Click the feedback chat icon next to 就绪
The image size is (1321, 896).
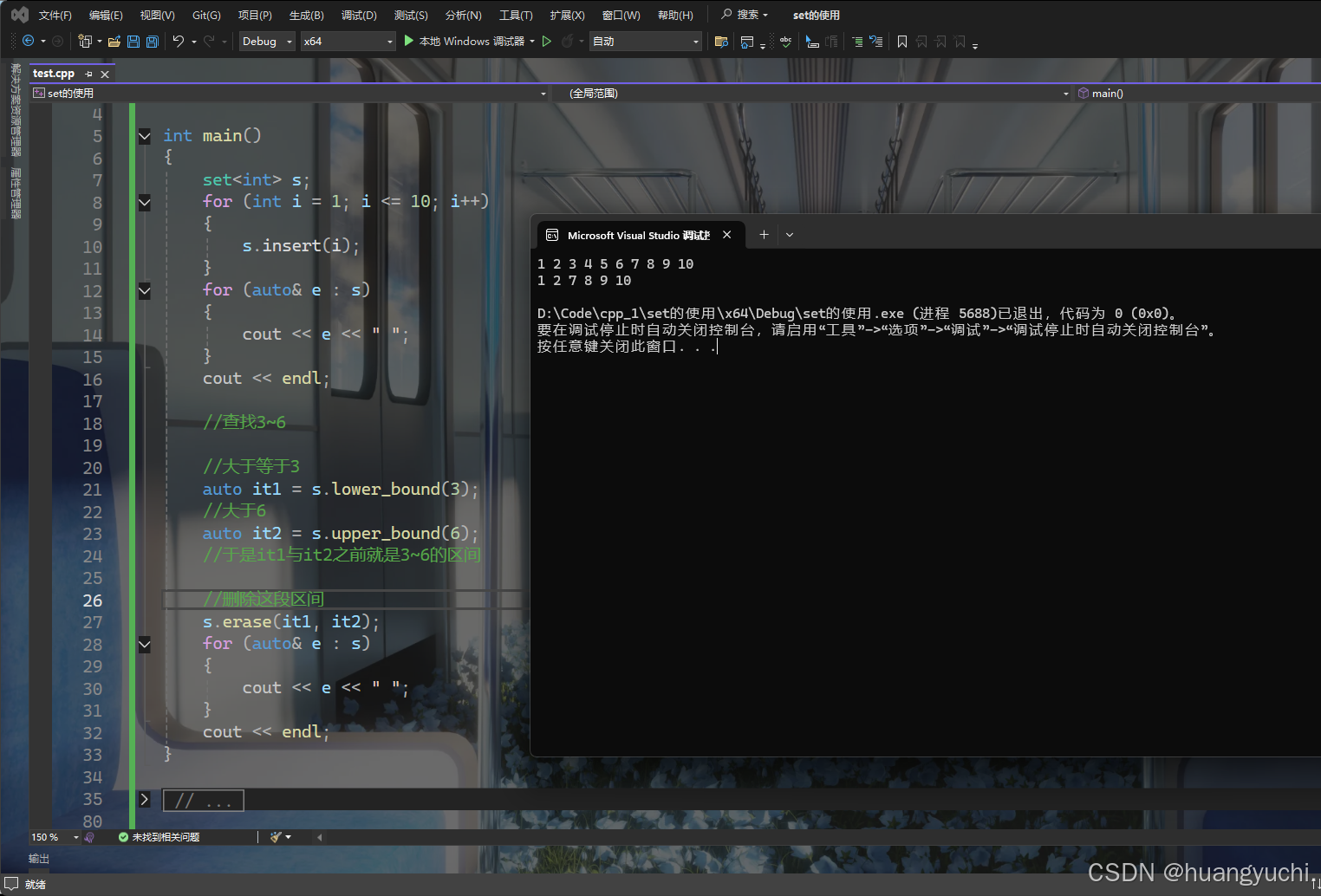(10, 884)
